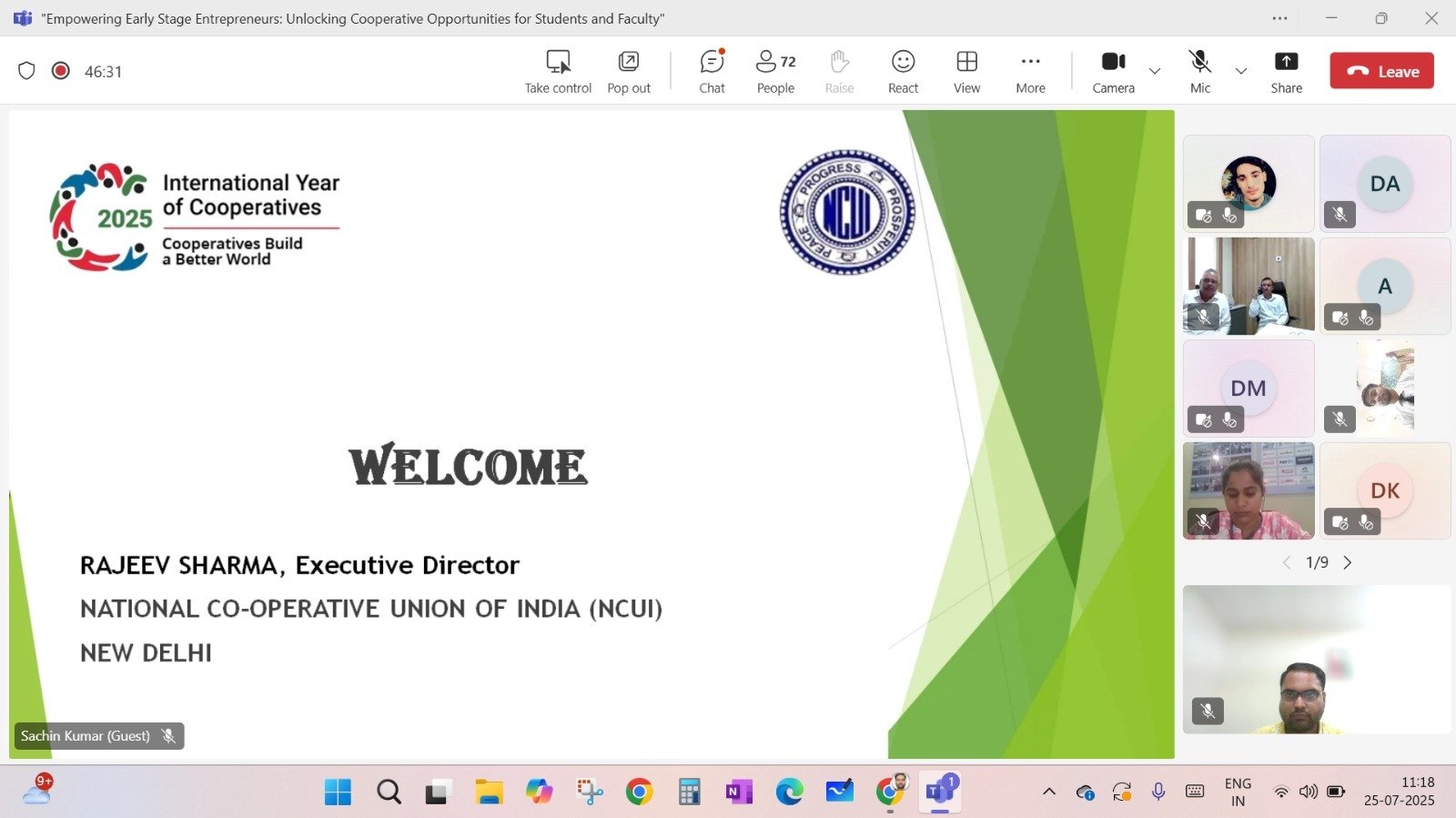Leave the meeting
This screenshot has height=818, width=1456.
click(1381, 71)
